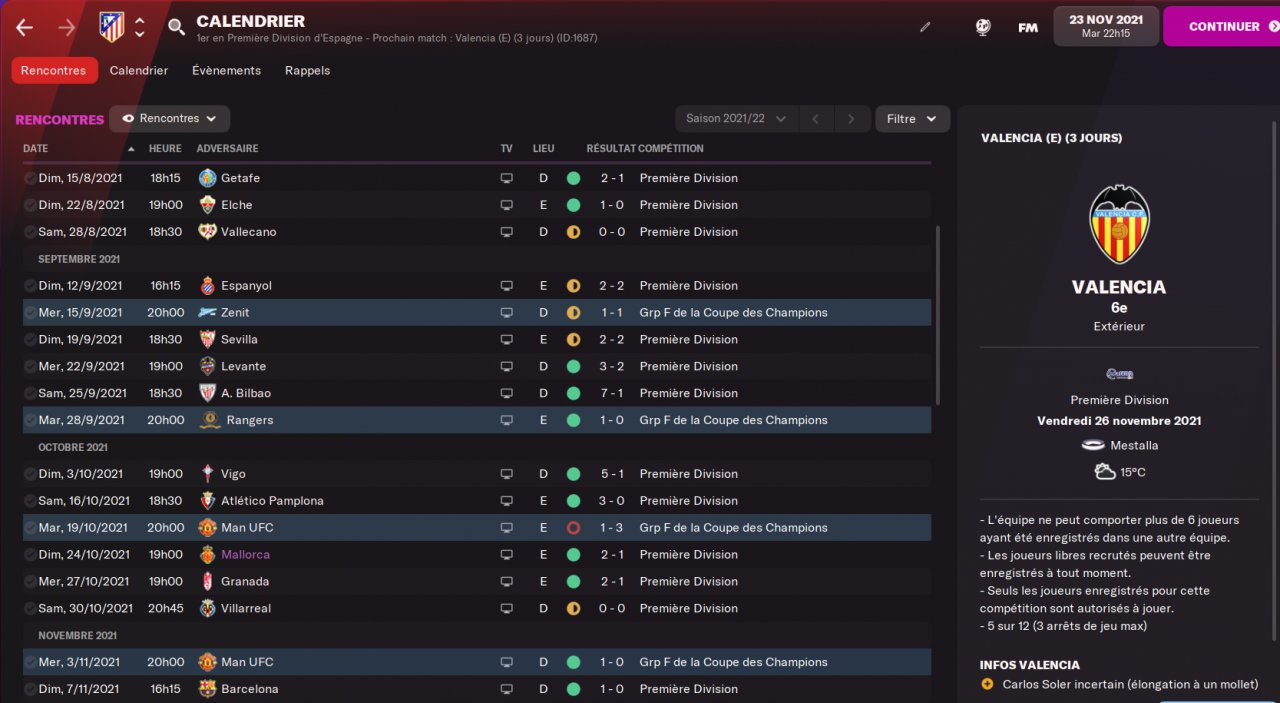Open the search magnifier icon
The width and height of the screenshot is (1280, 703).
(x=176, y=27)
